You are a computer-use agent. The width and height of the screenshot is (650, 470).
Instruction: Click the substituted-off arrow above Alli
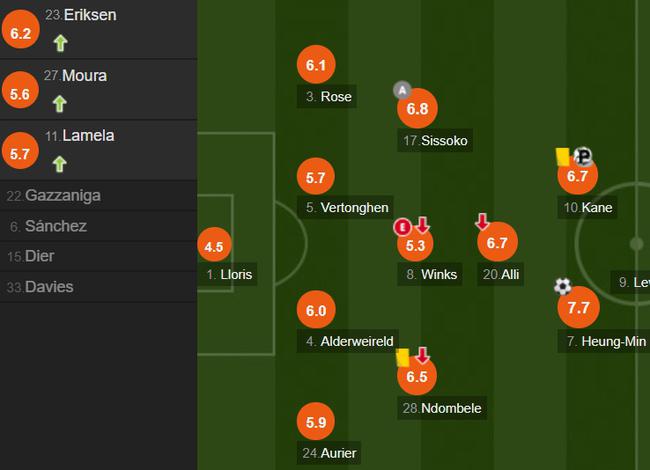(x=482, y=222)
